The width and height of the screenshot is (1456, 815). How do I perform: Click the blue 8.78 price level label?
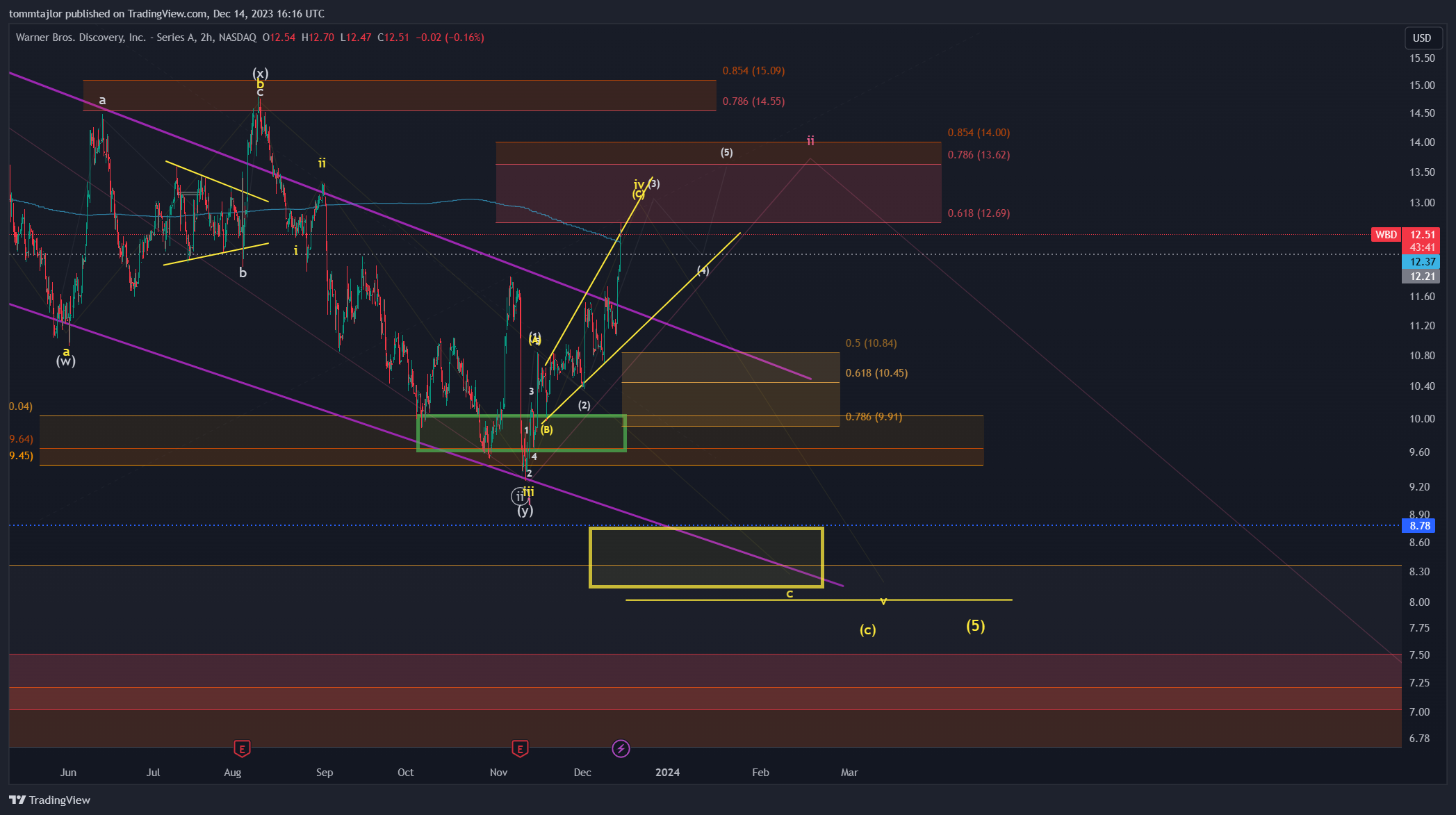[x=1420, y=526]
